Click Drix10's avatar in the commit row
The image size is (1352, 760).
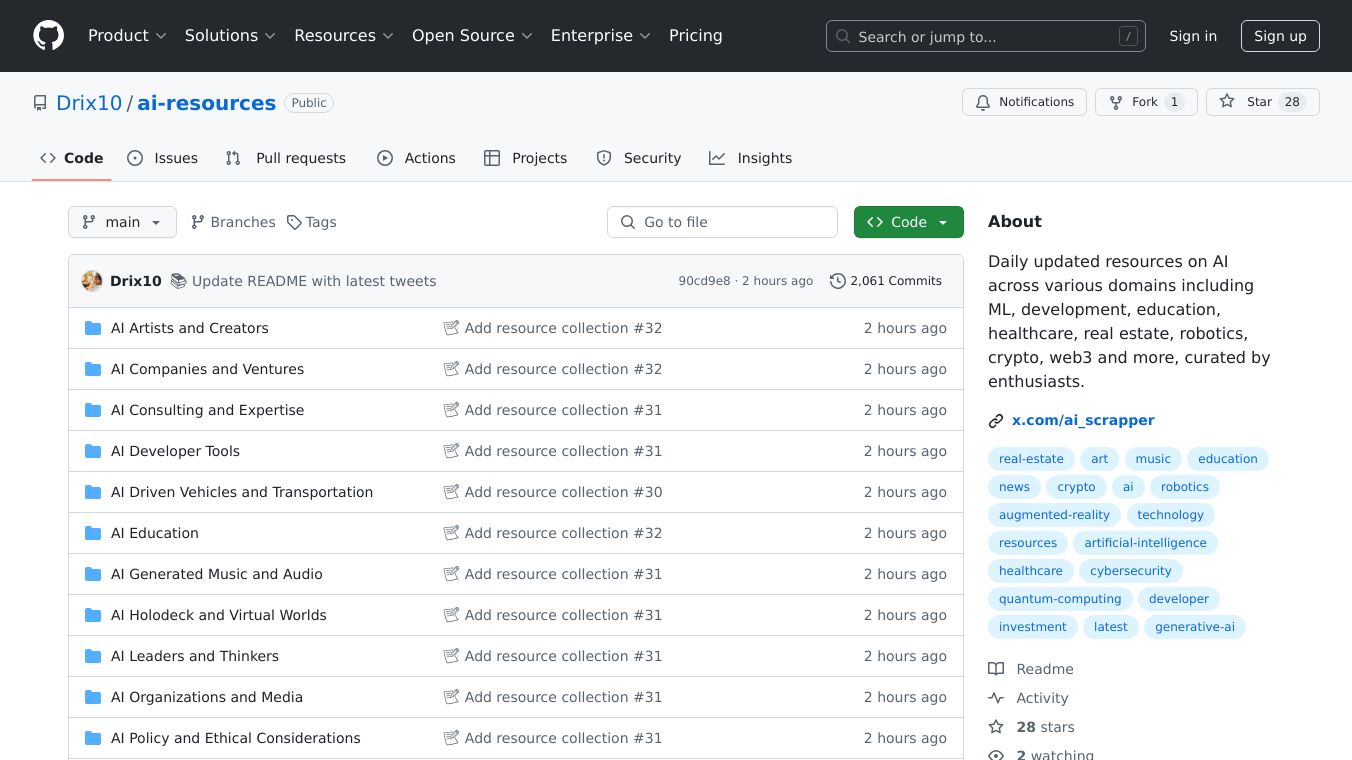coord(92,281)
